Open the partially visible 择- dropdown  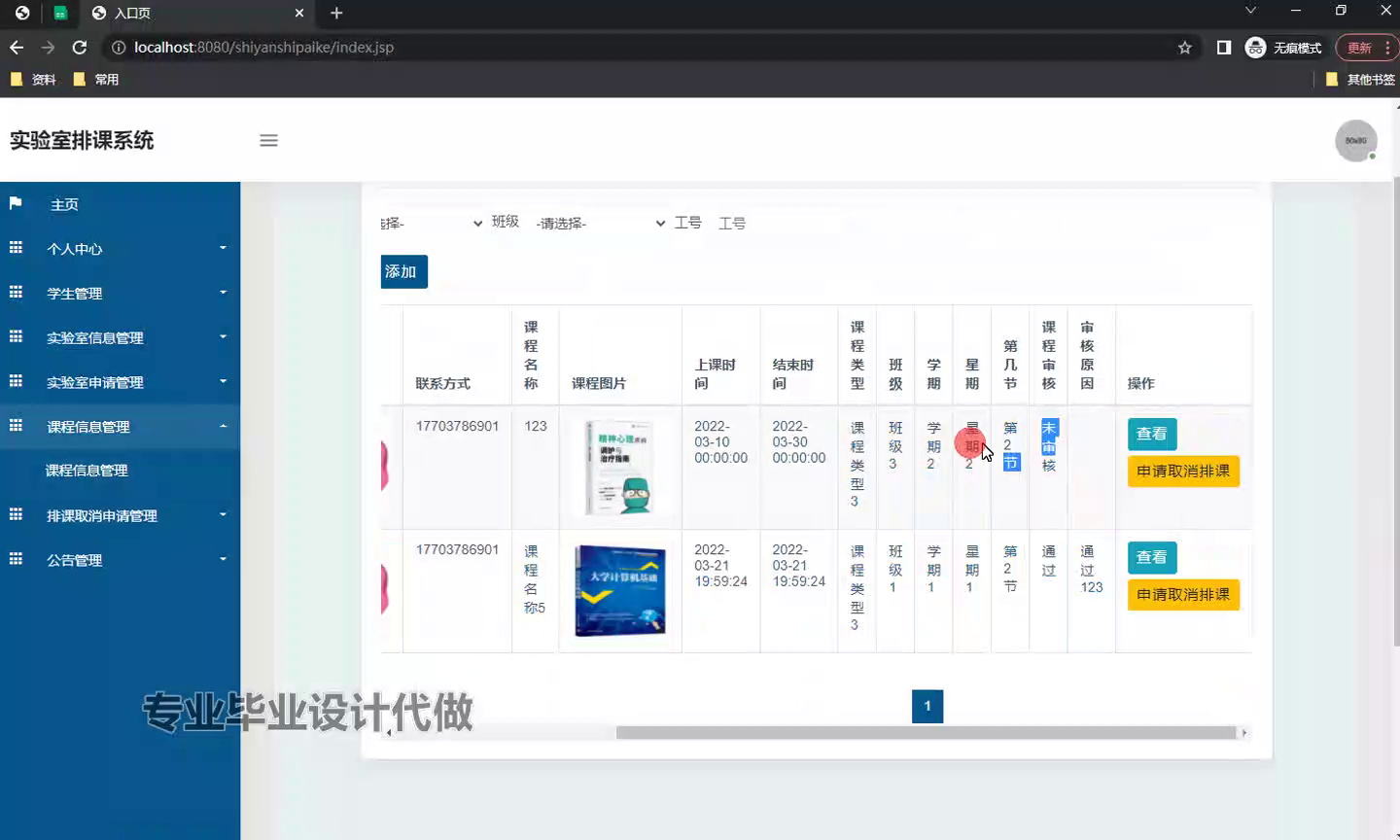pos(432,224)
